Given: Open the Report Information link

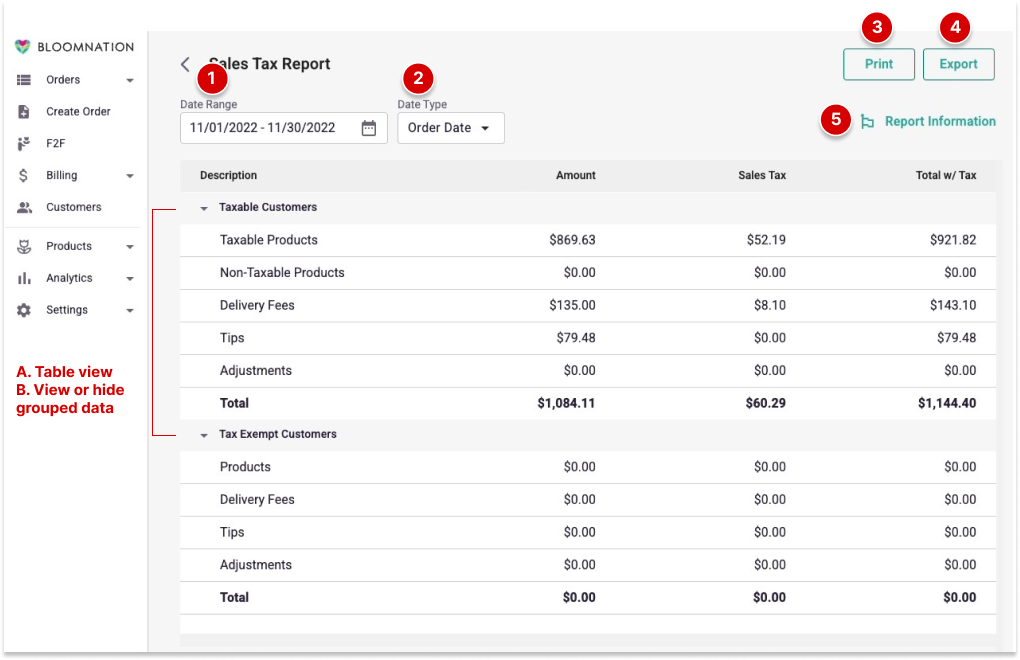Looking at the screenshot, I should click(939, 122).
